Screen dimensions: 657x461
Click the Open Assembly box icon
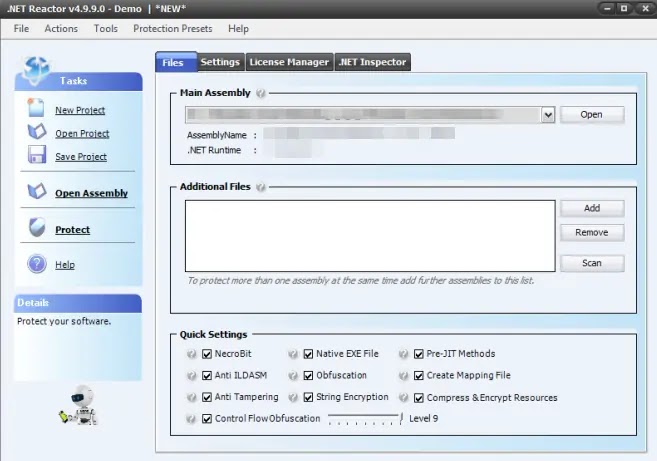click(37, 191)
